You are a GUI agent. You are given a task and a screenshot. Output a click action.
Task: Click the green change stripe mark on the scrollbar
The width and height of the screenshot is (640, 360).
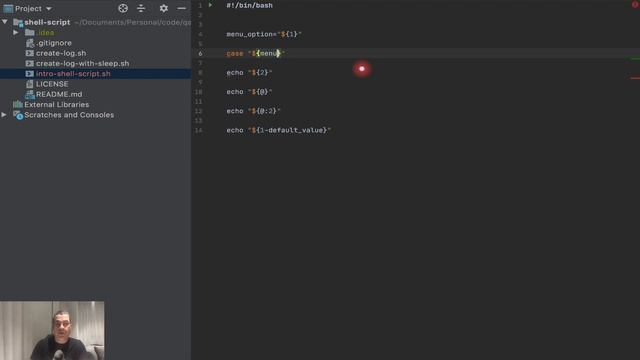pos(635,59)
